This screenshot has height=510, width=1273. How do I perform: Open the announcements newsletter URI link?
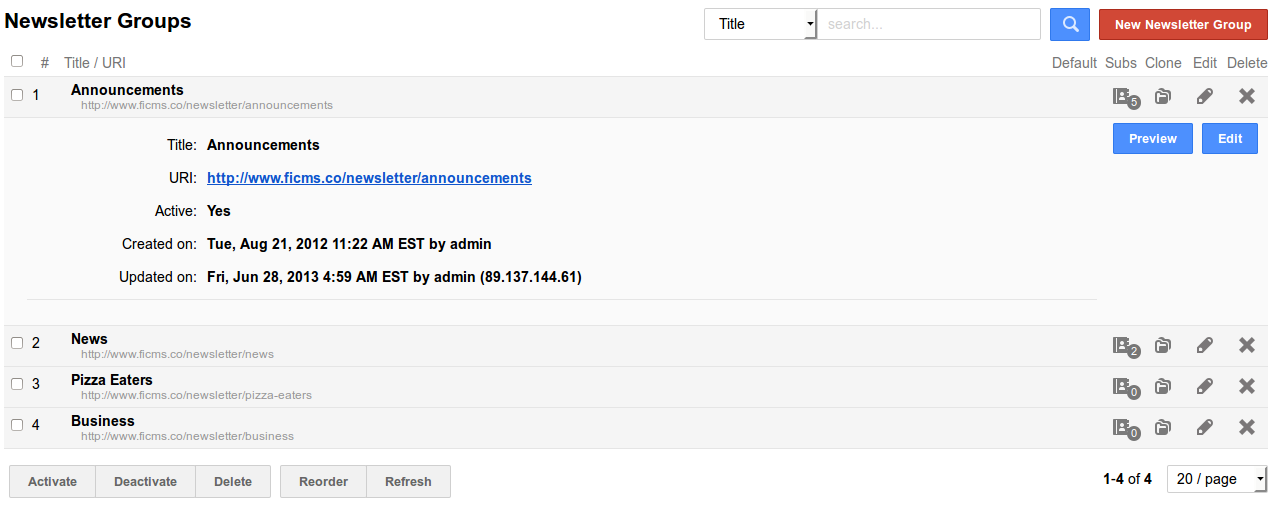(369, 178)
